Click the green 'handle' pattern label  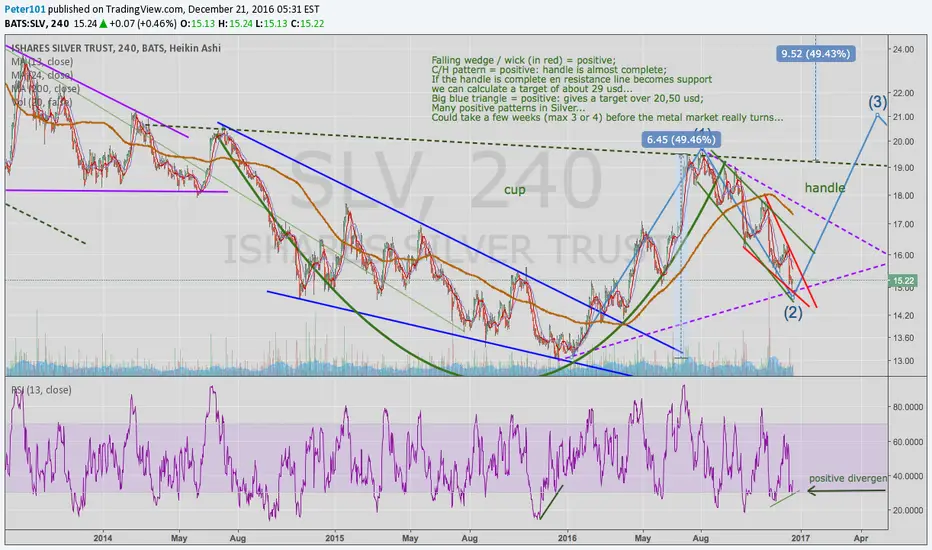tap(825, 188)
